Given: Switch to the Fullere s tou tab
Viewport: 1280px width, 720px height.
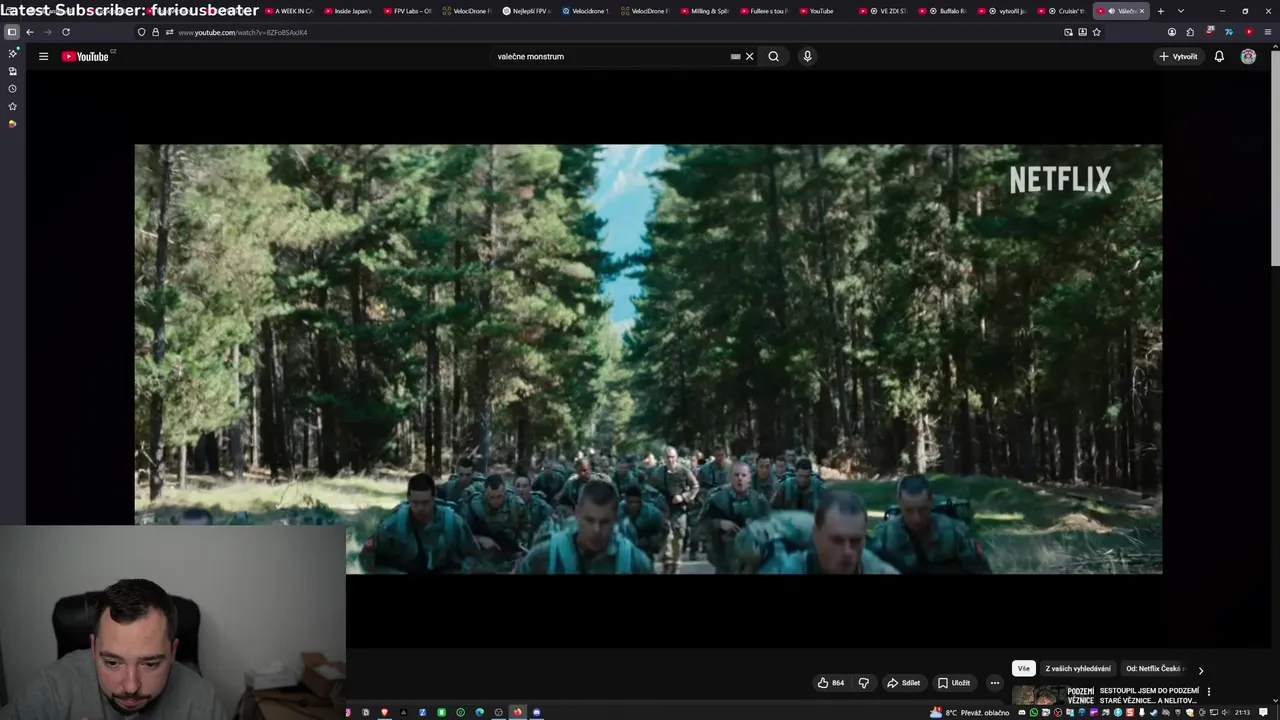Looking at the screenshot, I should (763, 11).
